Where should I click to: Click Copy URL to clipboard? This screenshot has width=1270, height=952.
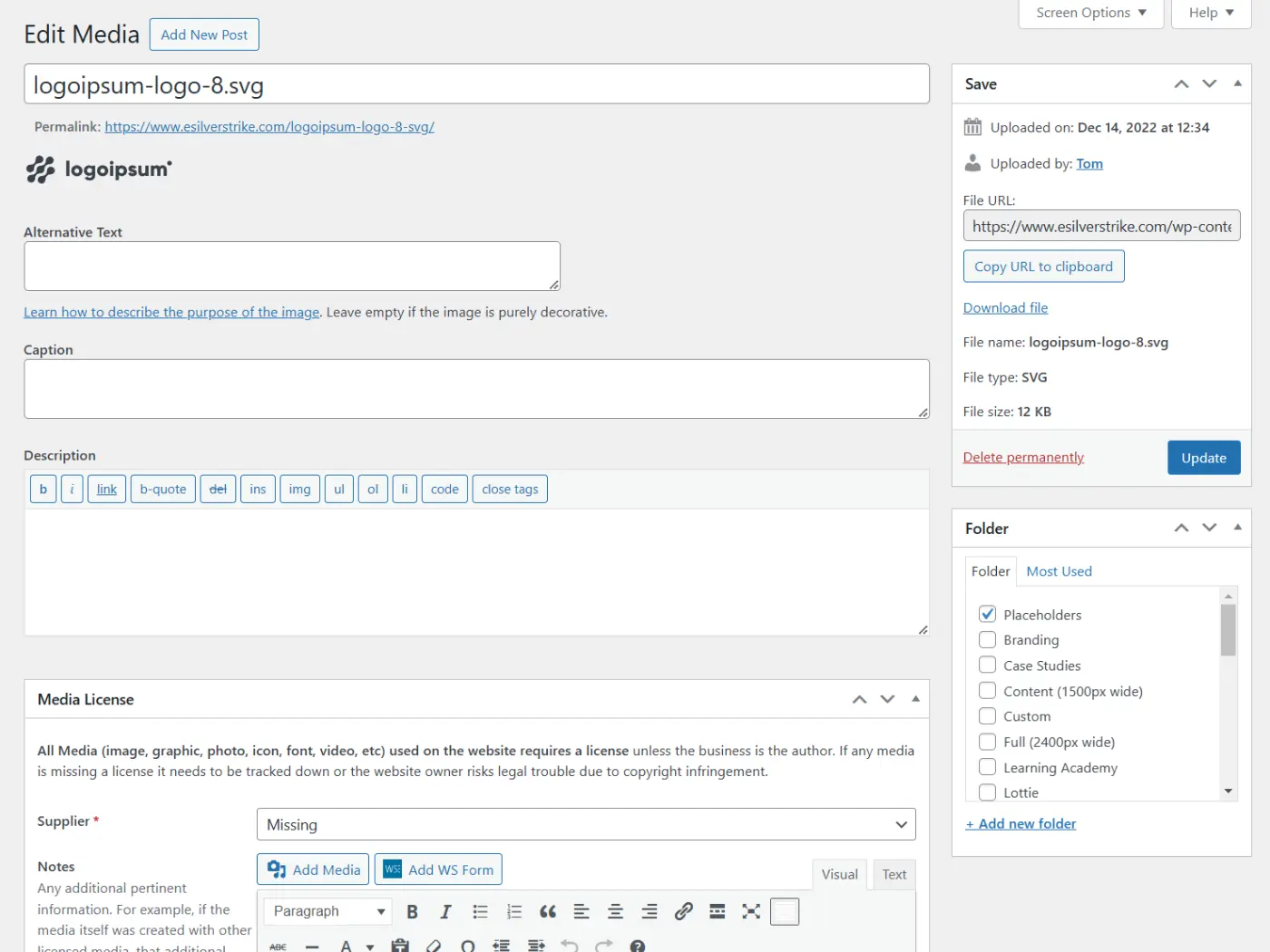(x=1043, y=267)
